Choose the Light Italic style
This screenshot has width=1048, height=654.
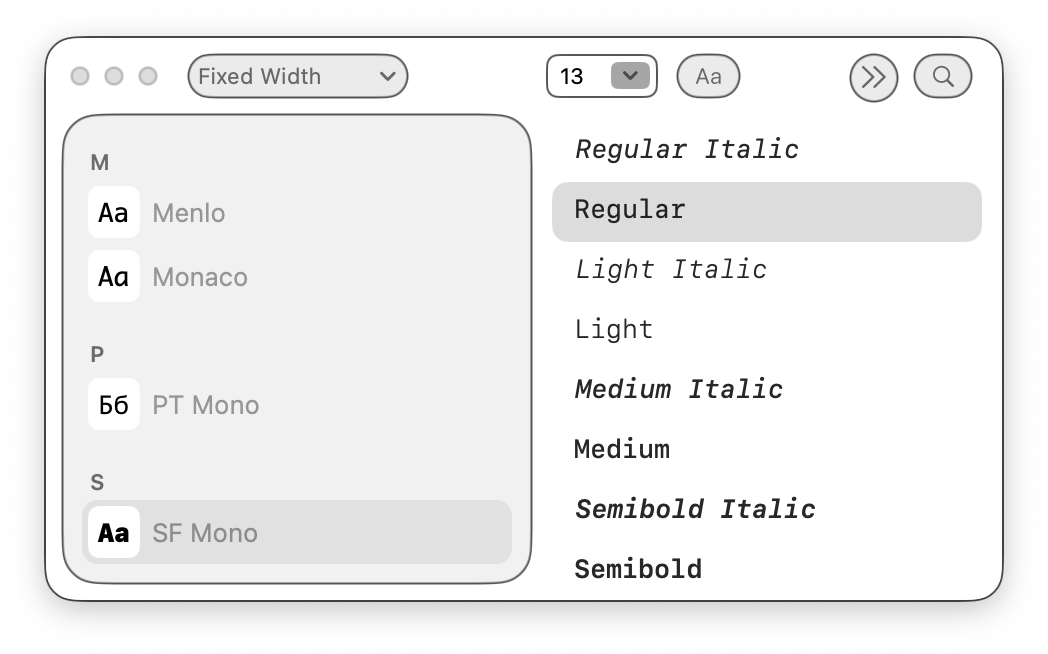click(671, 270)
